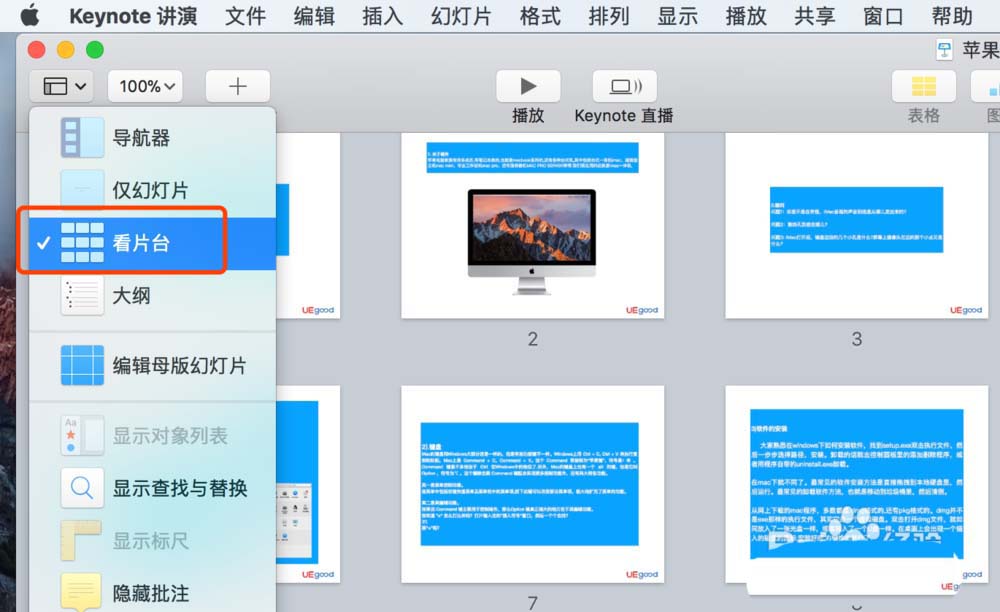
Task: Open the 100% zoom dropdown
Action: click(145, 86)
